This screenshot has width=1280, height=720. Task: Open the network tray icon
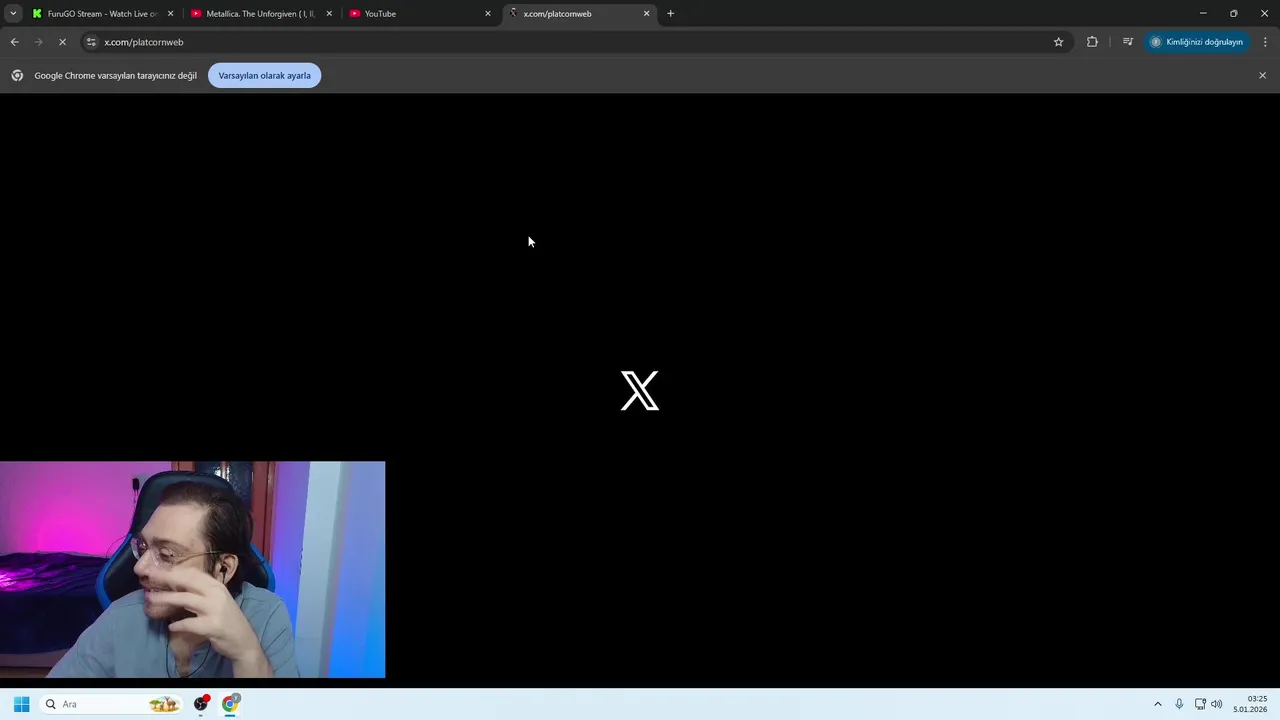(x=1200, y=704)
